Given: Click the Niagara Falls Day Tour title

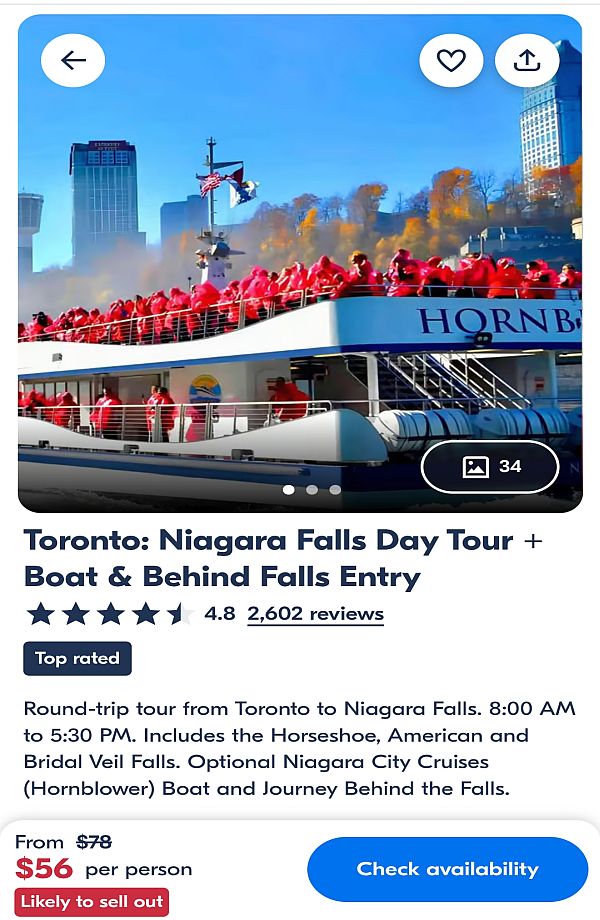Looking at the screenshot, I should [x=283, y=558].
